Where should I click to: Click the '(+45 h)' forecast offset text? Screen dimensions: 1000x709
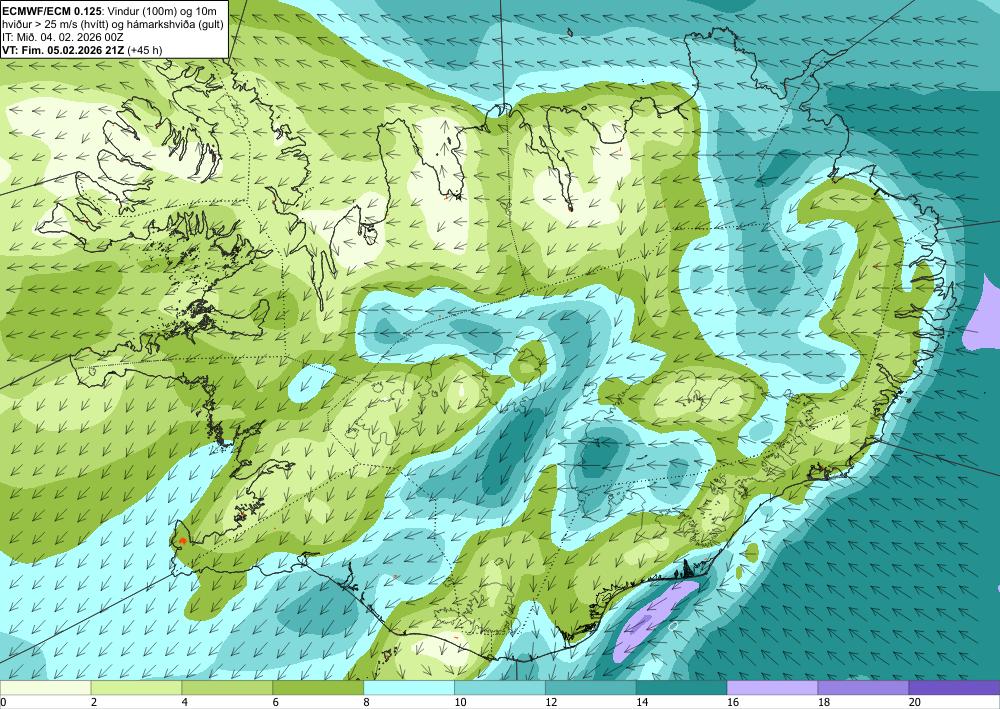(145, 50)
